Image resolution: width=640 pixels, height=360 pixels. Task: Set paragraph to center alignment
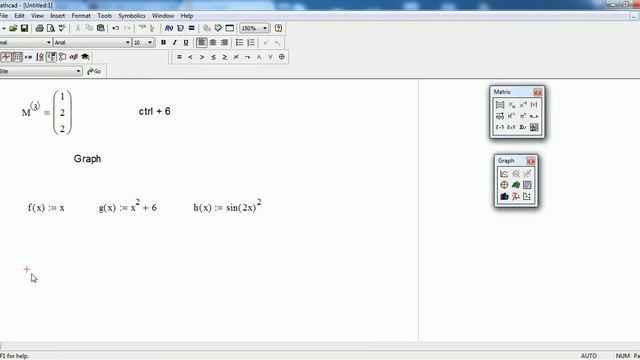(x=213, y=42)
